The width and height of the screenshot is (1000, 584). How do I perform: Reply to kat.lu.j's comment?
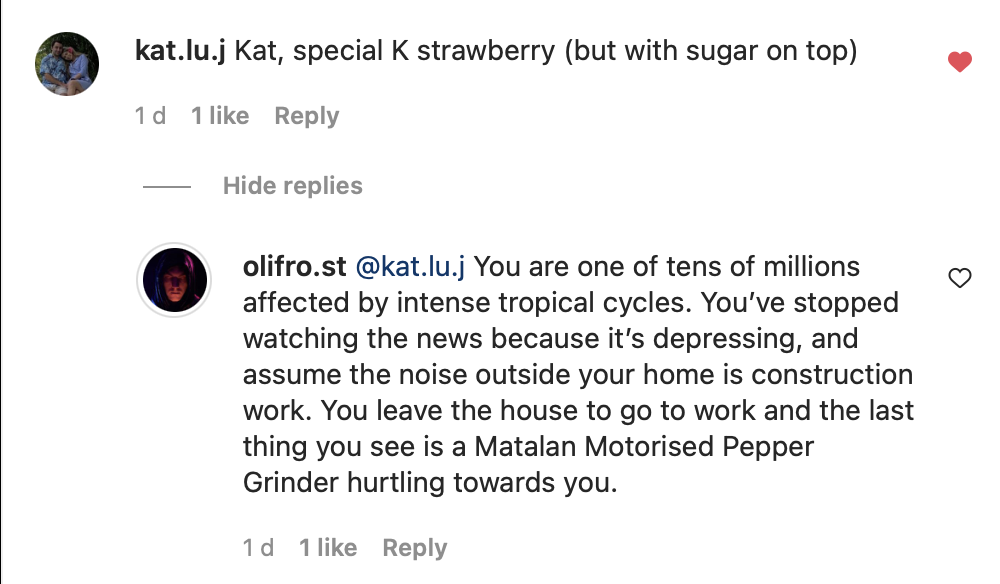tap(306, 116)
